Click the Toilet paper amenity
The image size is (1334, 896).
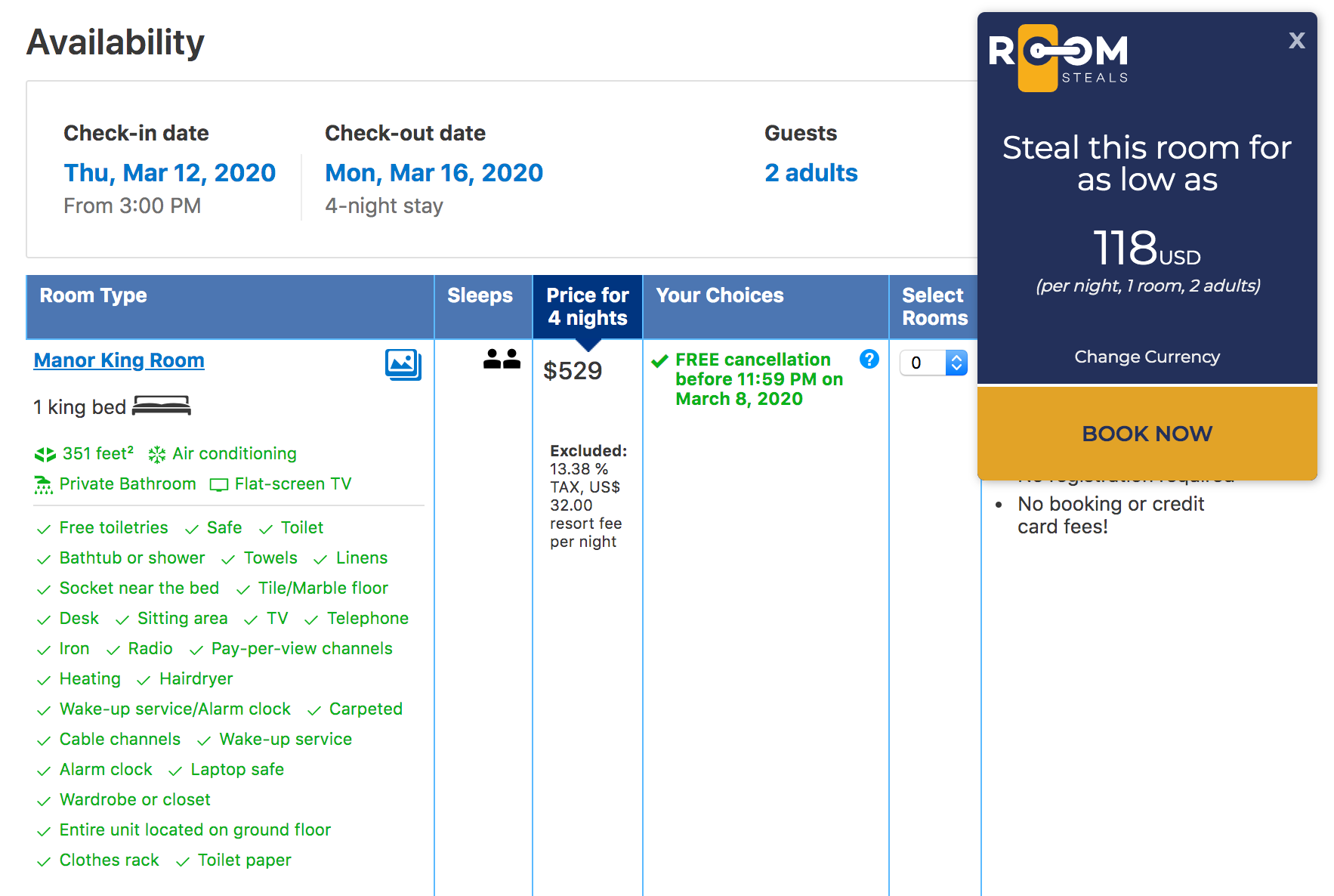(x=244, y=860)
